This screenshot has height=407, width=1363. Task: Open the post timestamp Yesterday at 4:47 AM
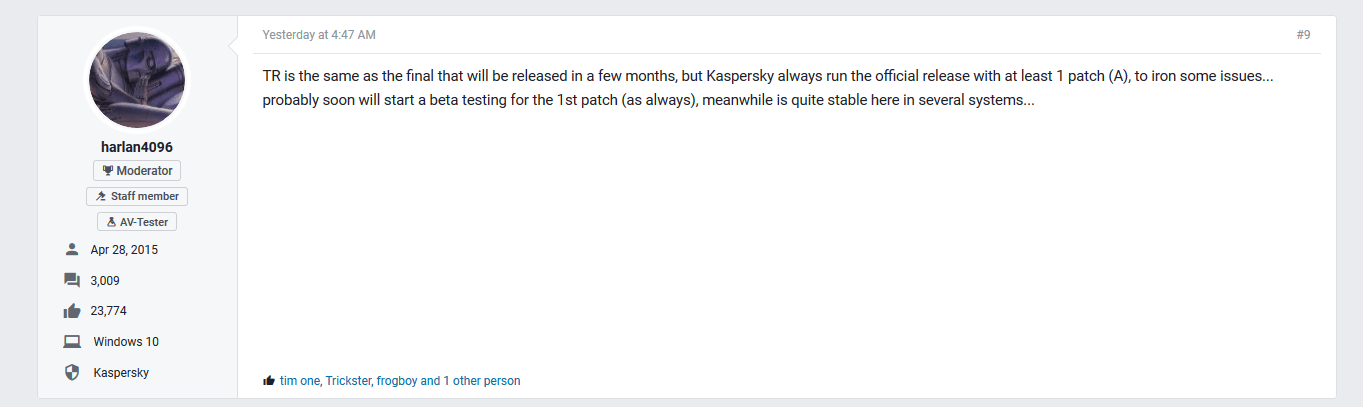coord(319,35)
